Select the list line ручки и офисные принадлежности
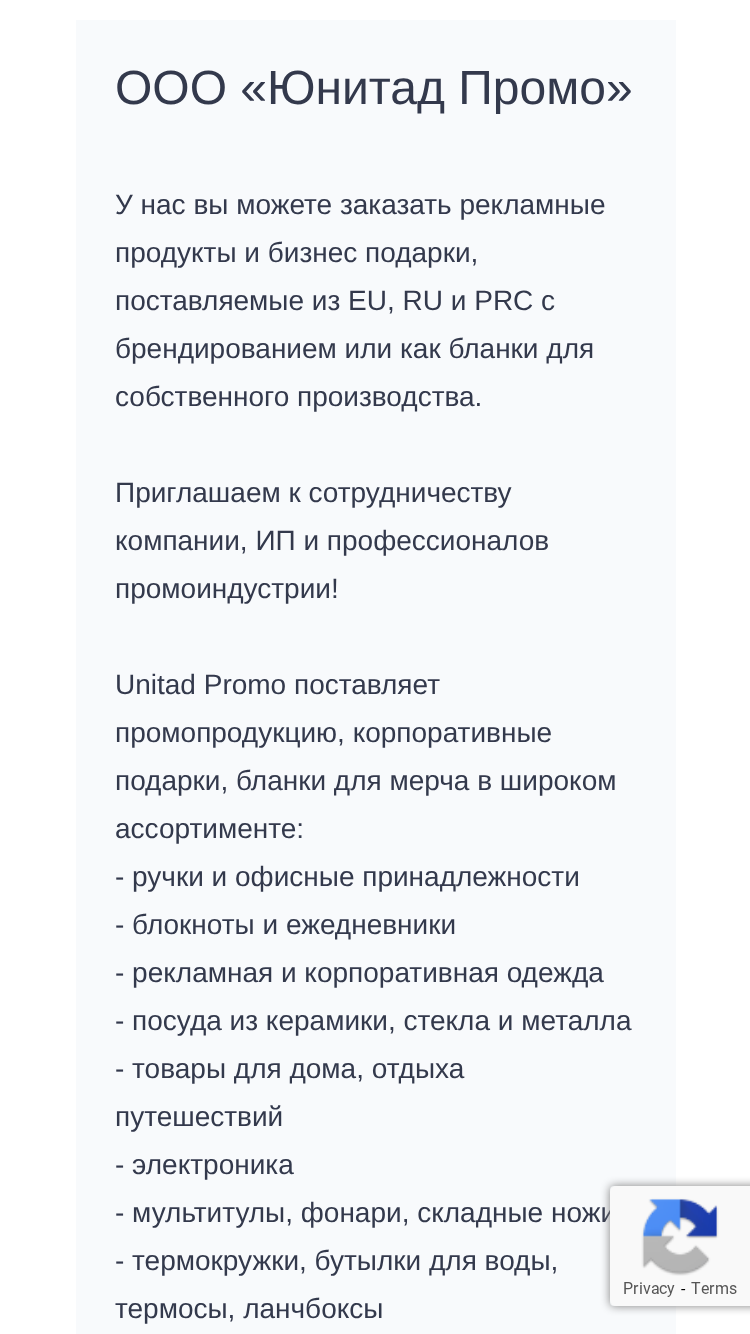 pyautogui.click(x=347, y=877)
